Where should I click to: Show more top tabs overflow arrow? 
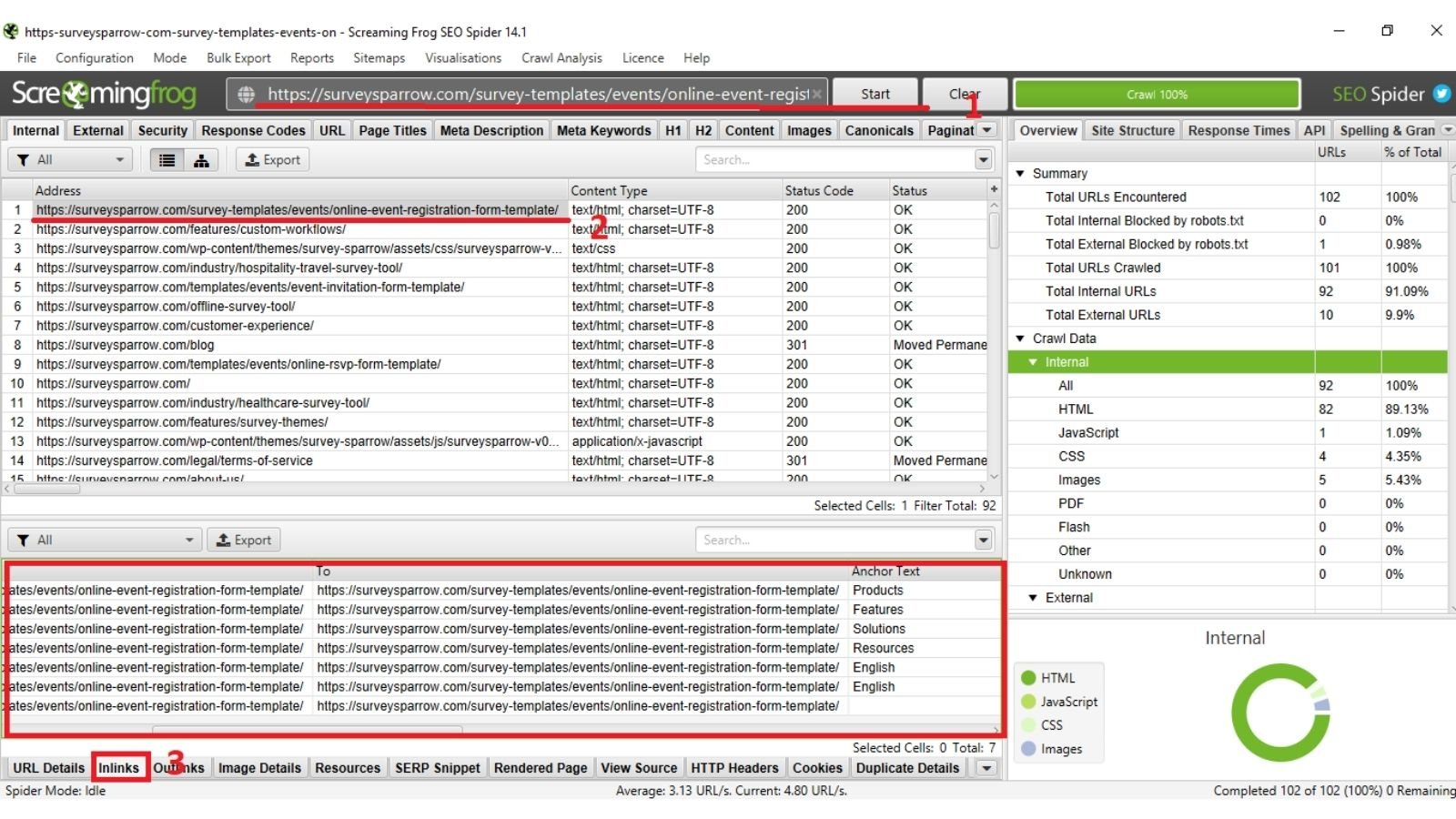coord(987,130)
